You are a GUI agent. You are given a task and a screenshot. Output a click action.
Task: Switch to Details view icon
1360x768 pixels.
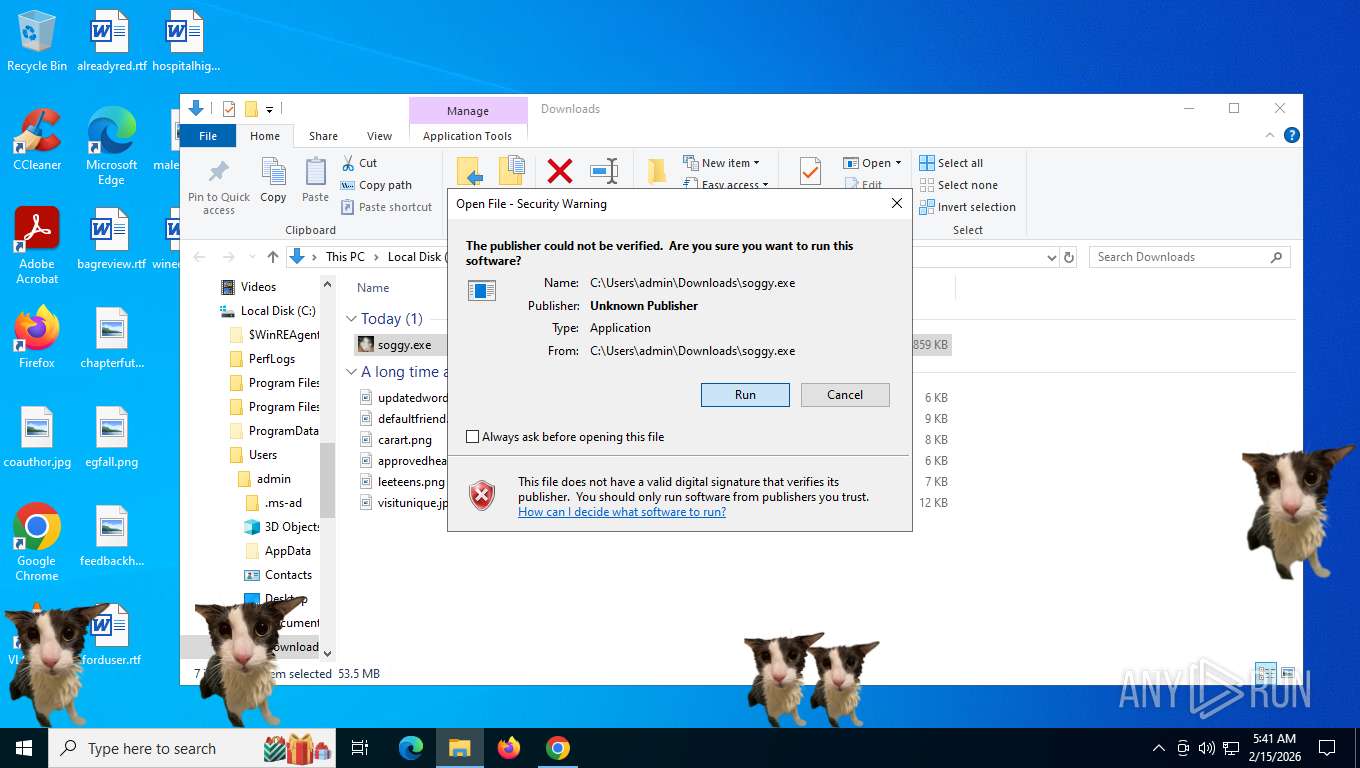click(1267, 673)
